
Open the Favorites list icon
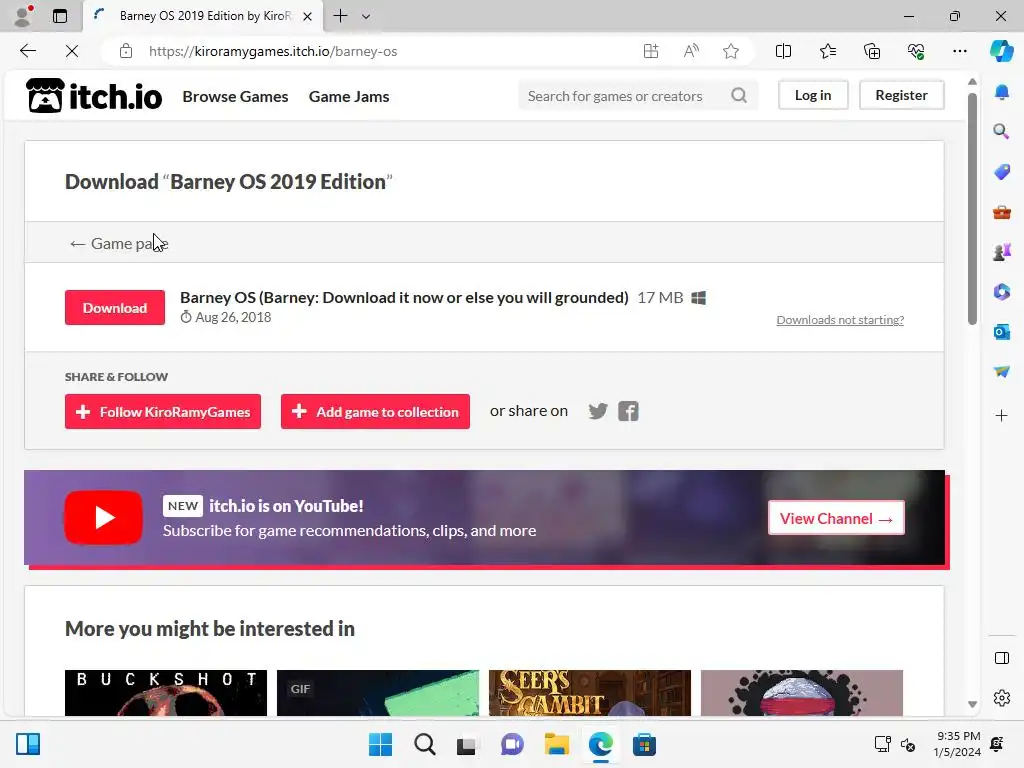(827, 51)
